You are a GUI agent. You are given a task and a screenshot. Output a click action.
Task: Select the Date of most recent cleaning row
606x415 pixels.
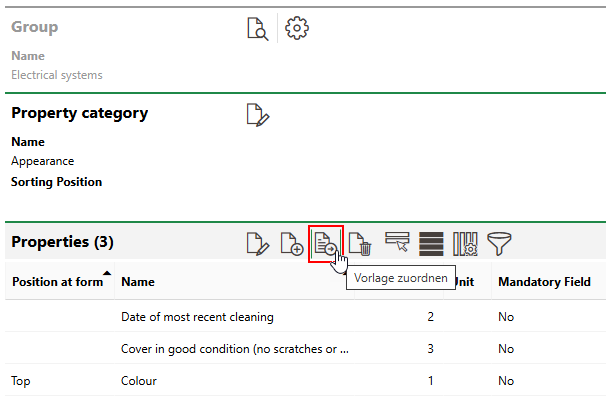pos(197,317)
